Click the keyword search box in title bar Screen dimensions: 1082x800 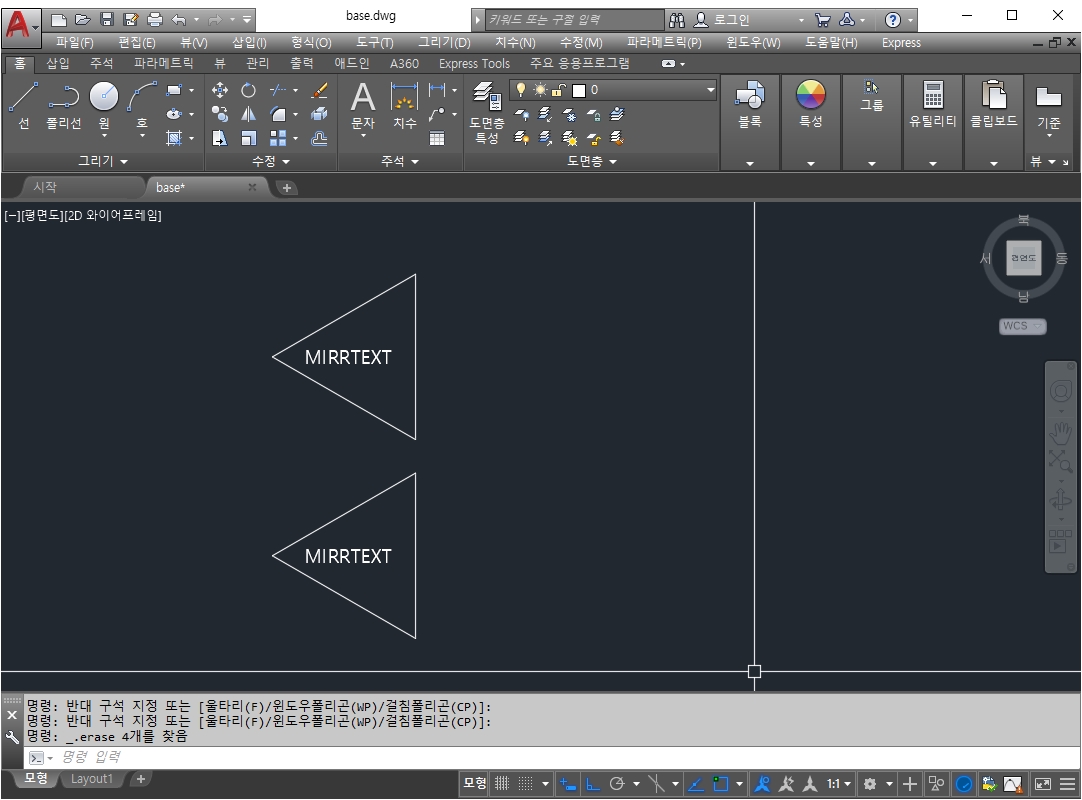(x=574, y=19)
